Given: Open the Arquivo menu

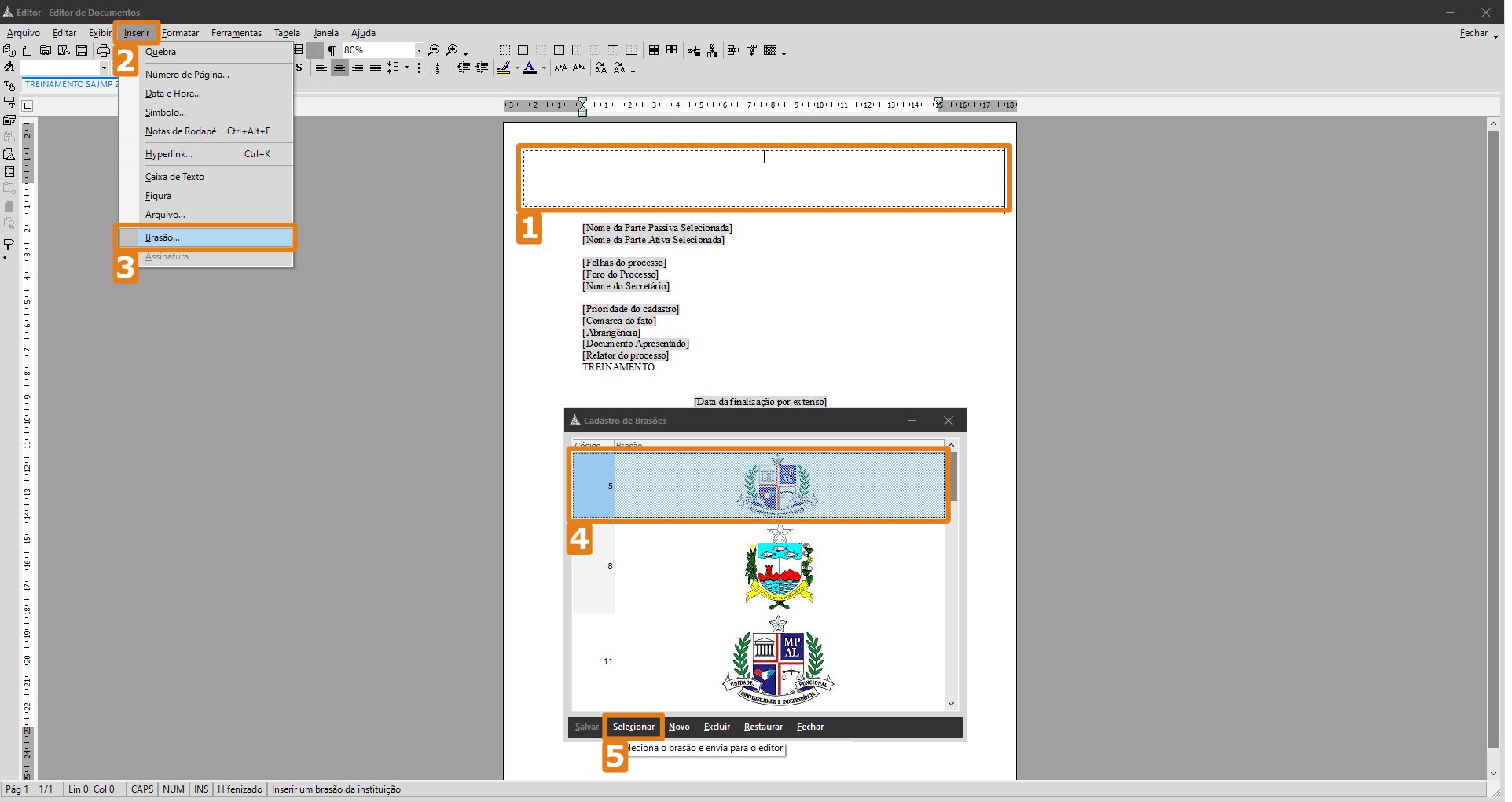Looking at the screenshot, I should (24, 33).
